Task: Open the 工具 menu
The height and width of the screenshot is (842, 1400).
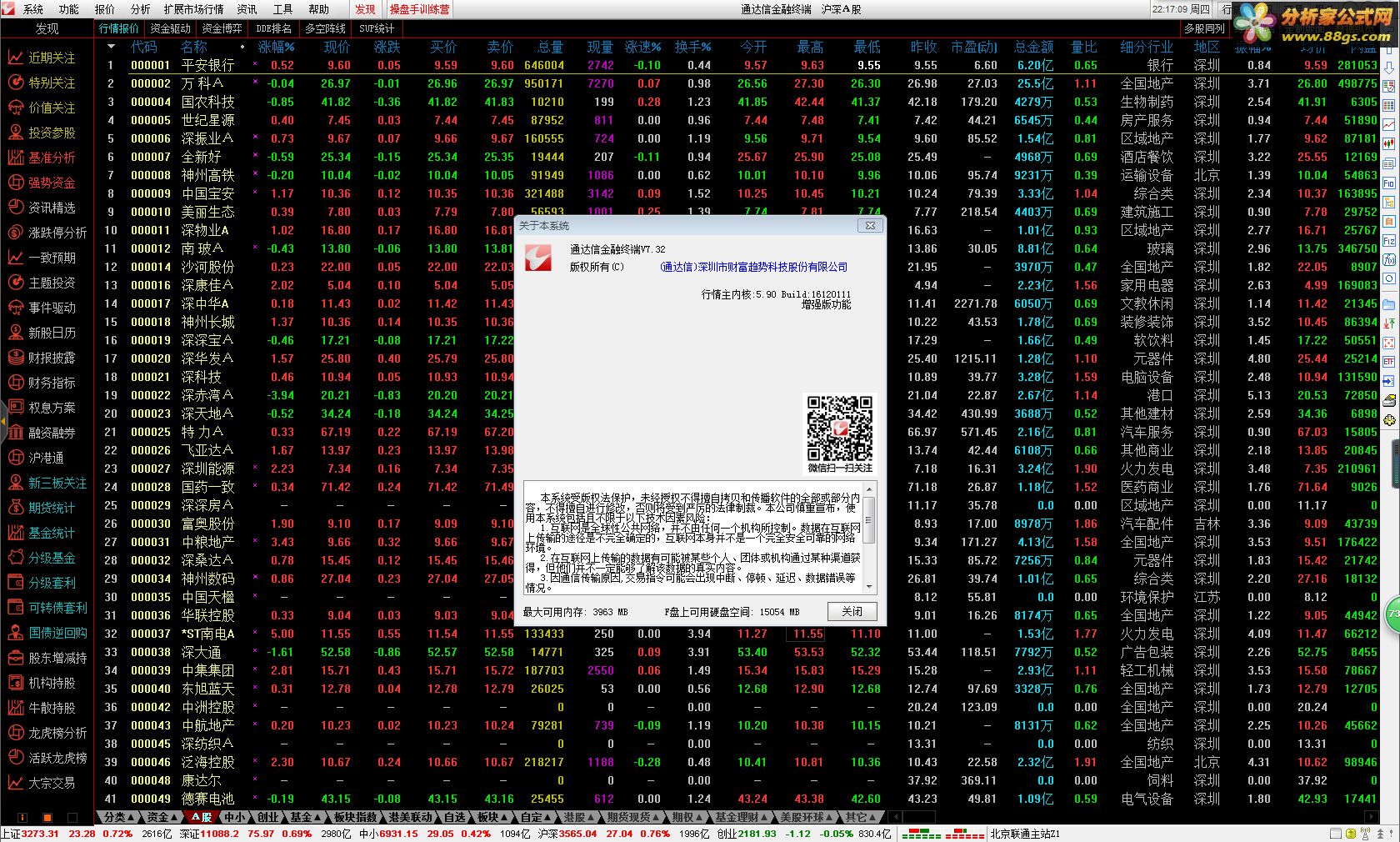Action: [282, 9]
